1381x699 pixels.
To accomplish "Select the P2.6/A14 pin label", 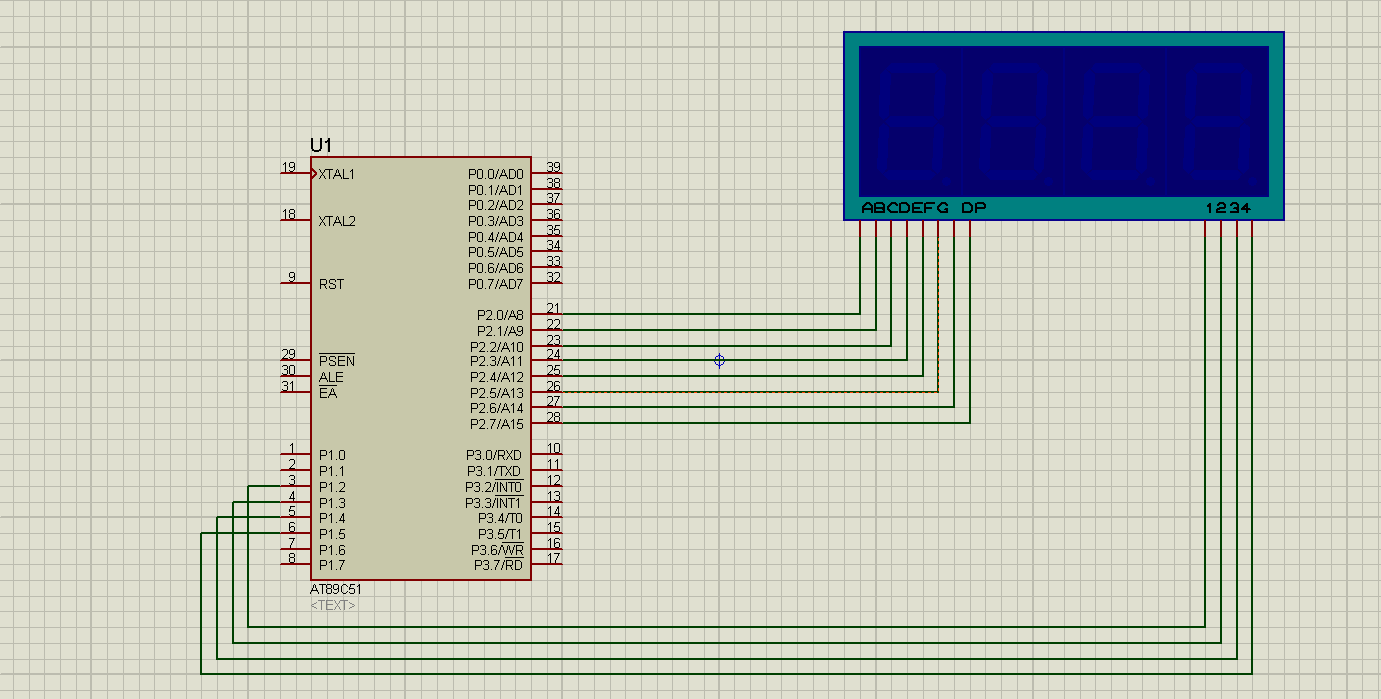I will pos(497,408).
